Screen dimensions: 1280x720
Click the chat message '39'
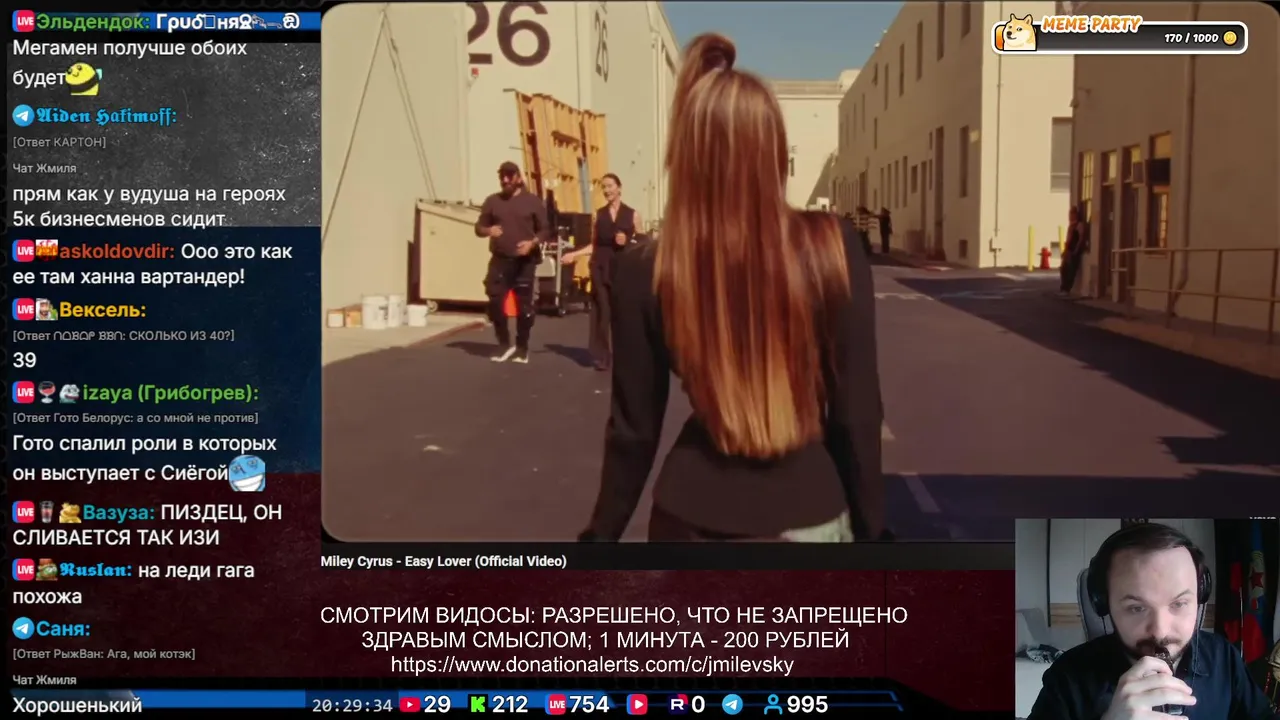click(24, 360)
